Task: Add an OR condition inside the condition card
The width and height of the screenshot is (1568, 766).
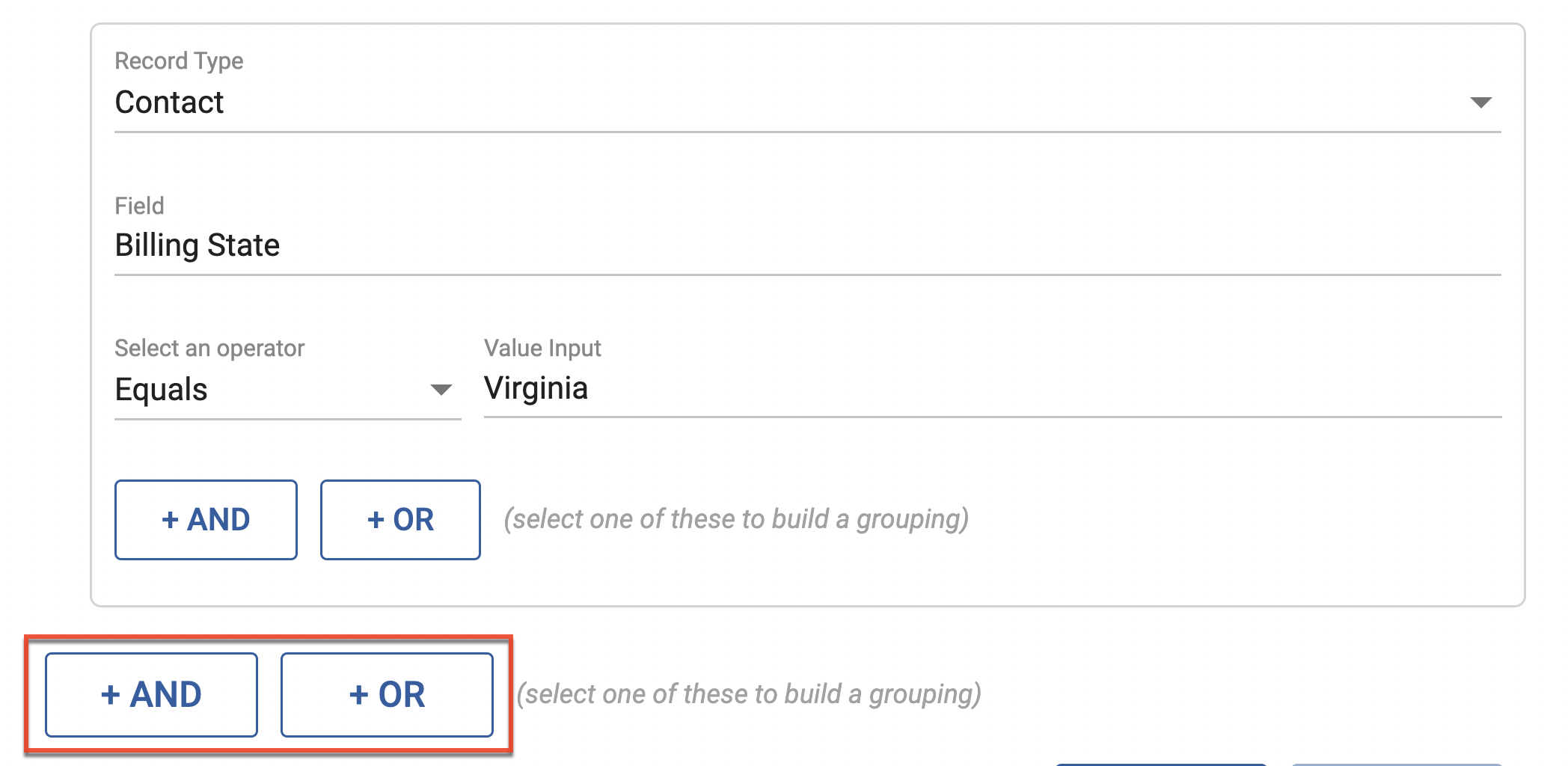Action: pyautogui.click(x=400, y=520)
